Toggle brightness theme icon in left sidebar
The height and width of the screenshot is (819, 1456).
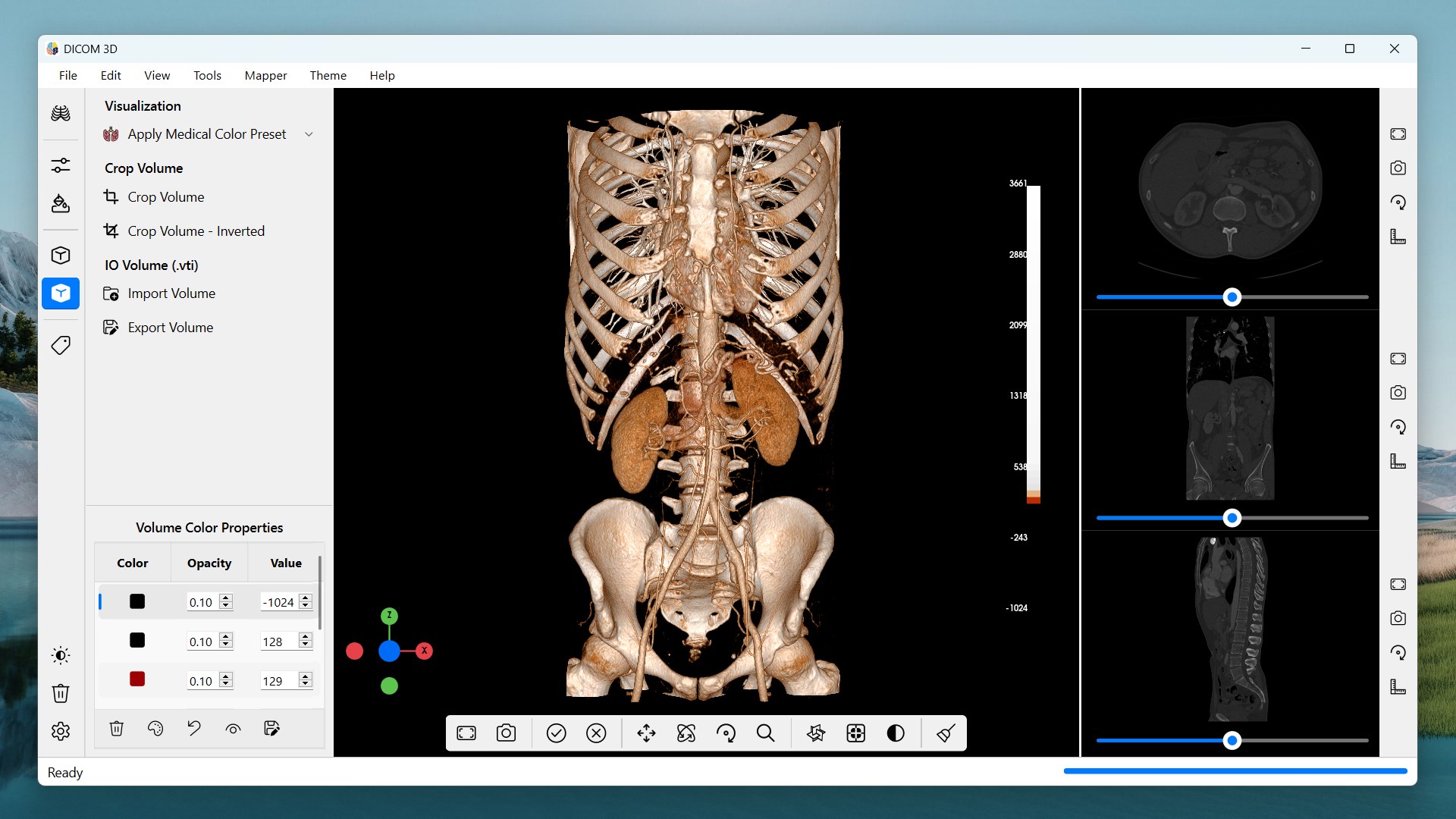click(x=61, y=655)
